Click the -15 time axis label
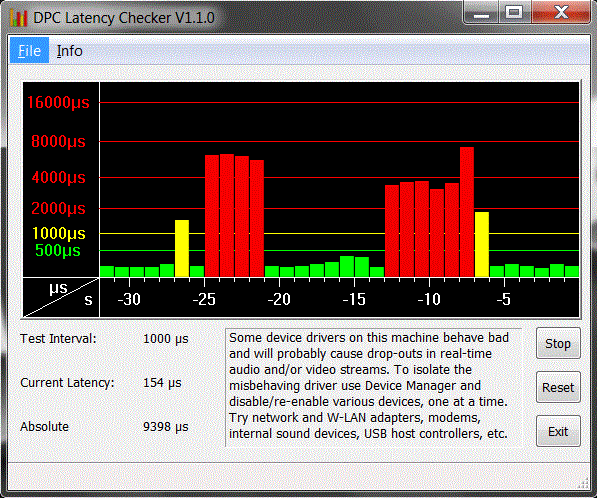The image size is (597, 498). (354, 299)
